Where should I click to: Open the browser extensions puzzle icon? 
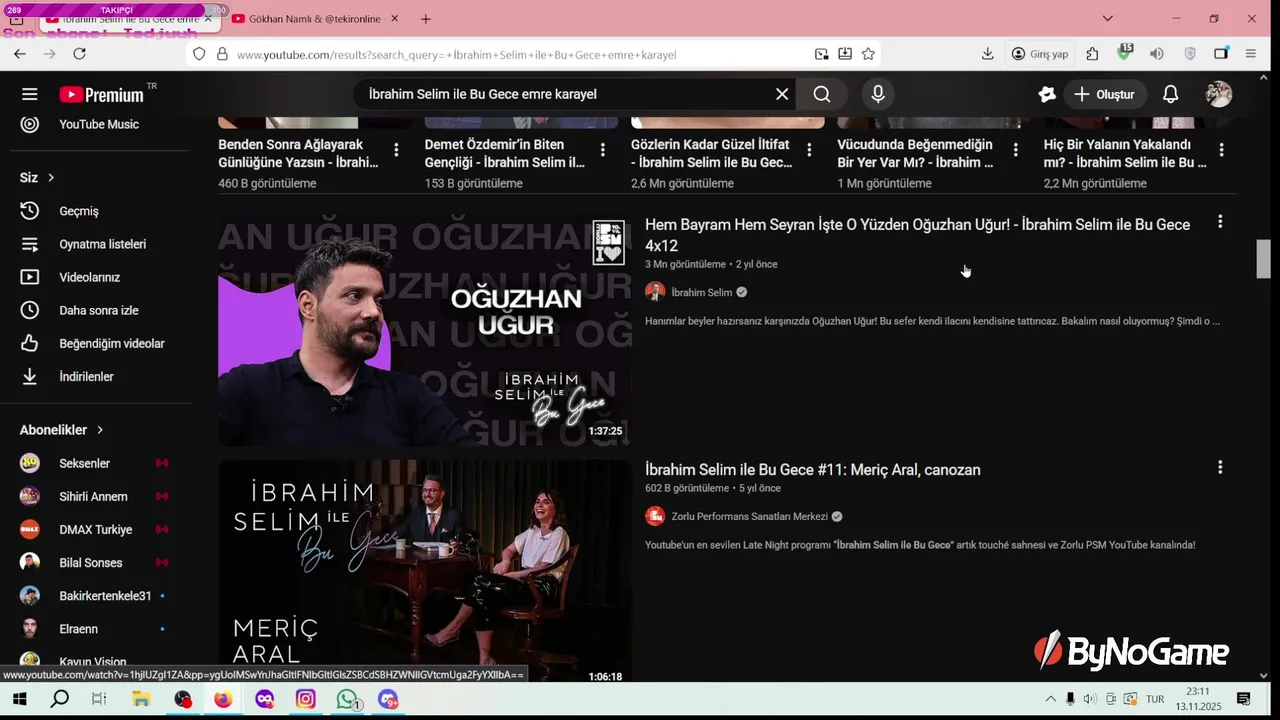1092,54
